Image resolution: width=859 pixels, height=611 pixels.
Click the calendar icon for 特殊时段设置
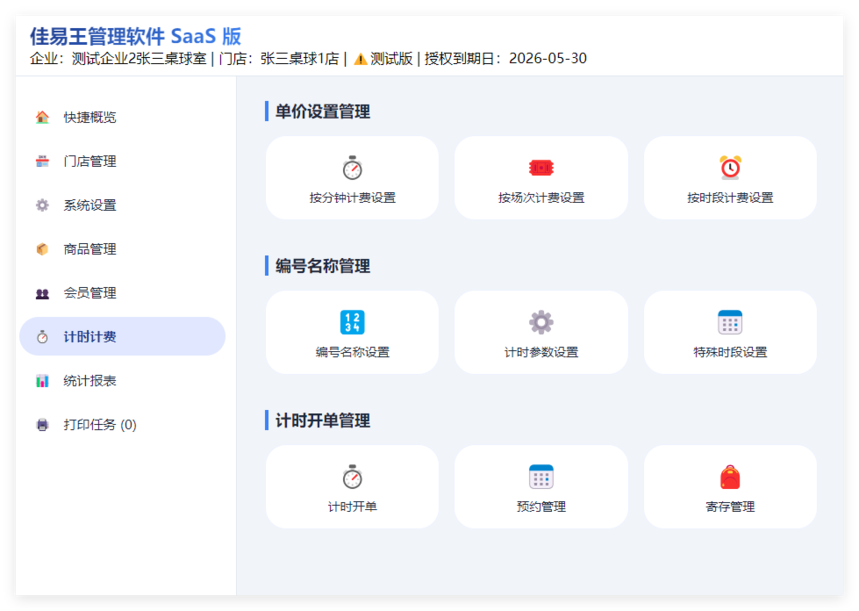coord(730,322)
